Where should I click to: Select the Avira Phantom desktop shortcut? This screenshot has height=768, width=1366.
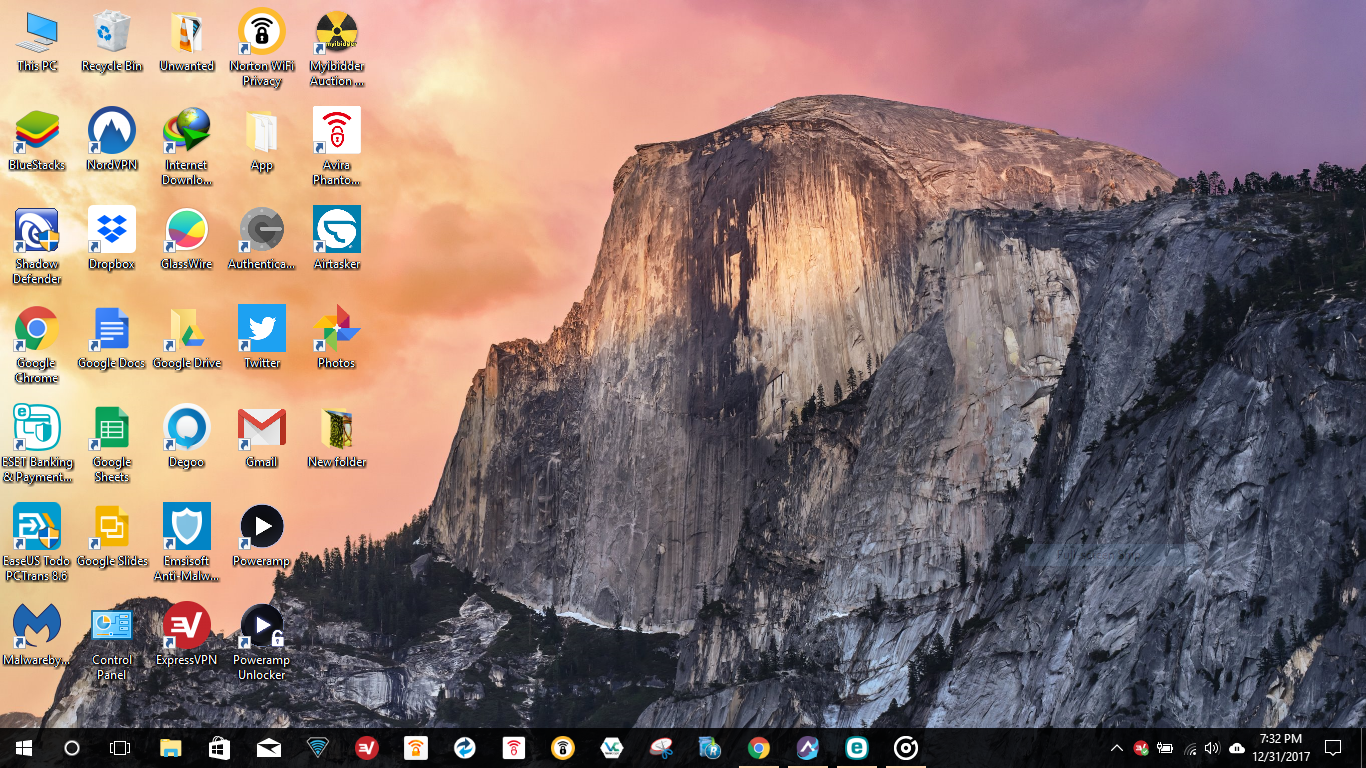[x=337, y=147]
